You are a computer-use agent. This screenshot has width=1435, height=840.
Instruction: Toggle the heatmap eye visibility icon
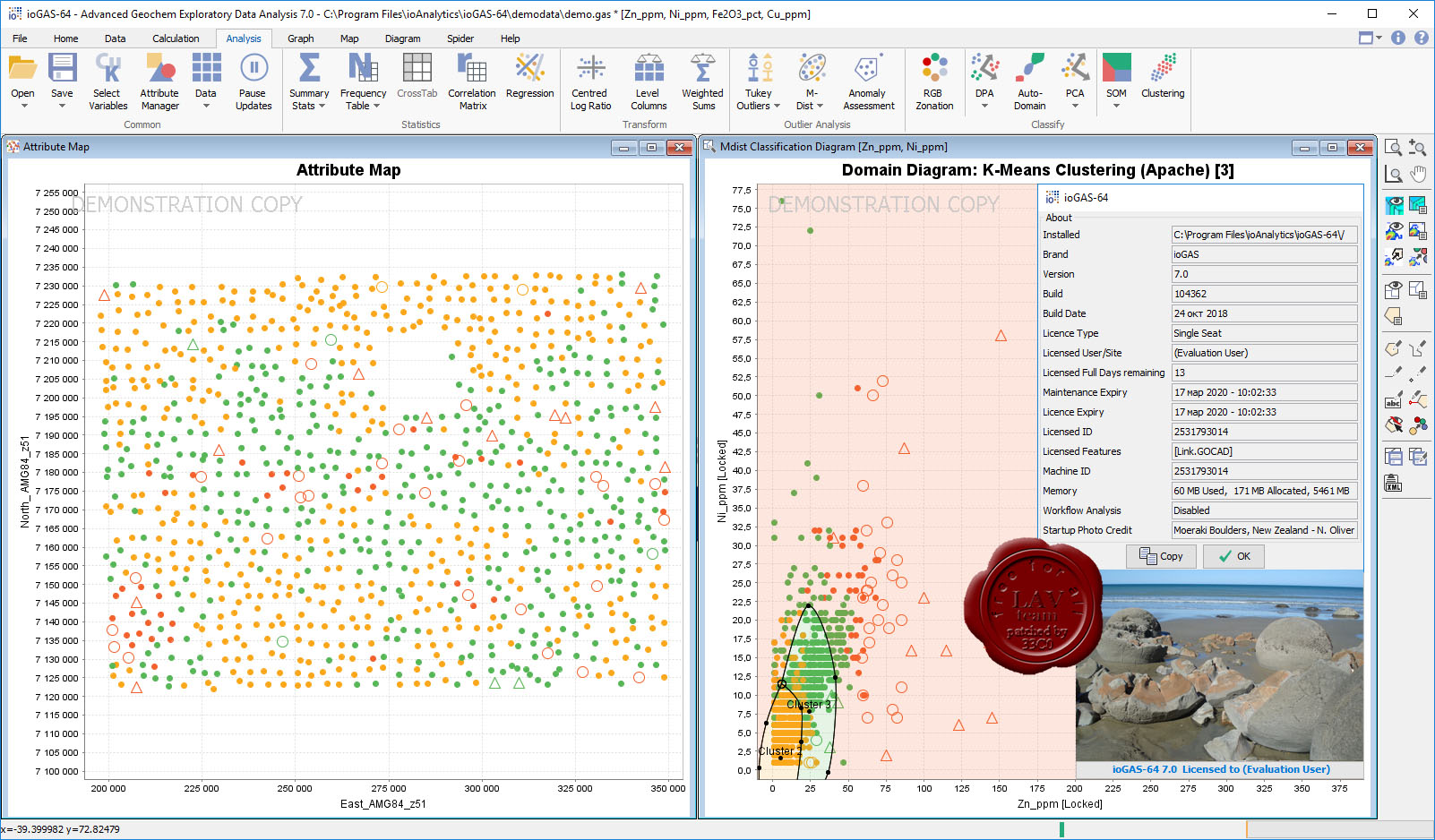point(1393,232)
